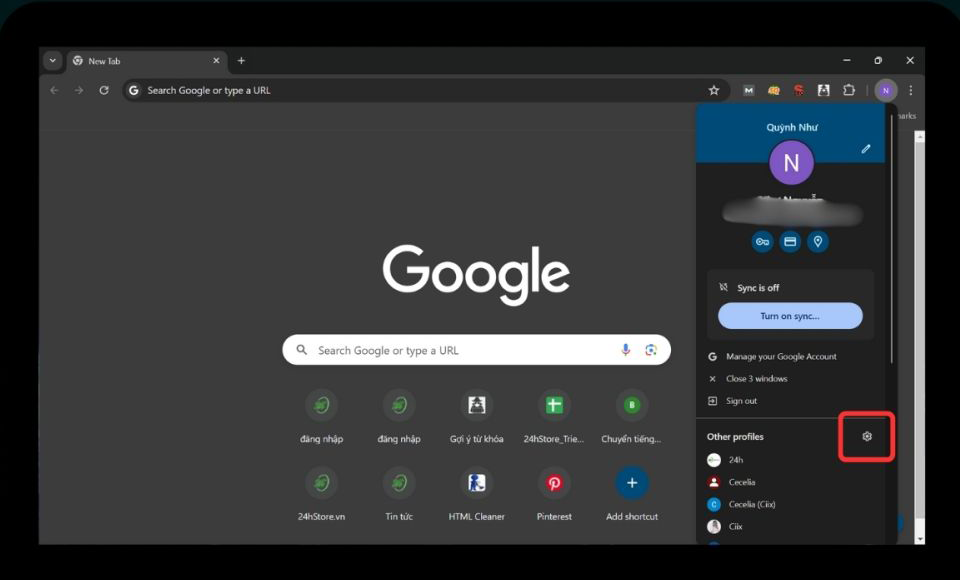Open the red S extension icon
The width and height of the screenshot is (960, 580).
pyautogui.click(x=799, y=90)
